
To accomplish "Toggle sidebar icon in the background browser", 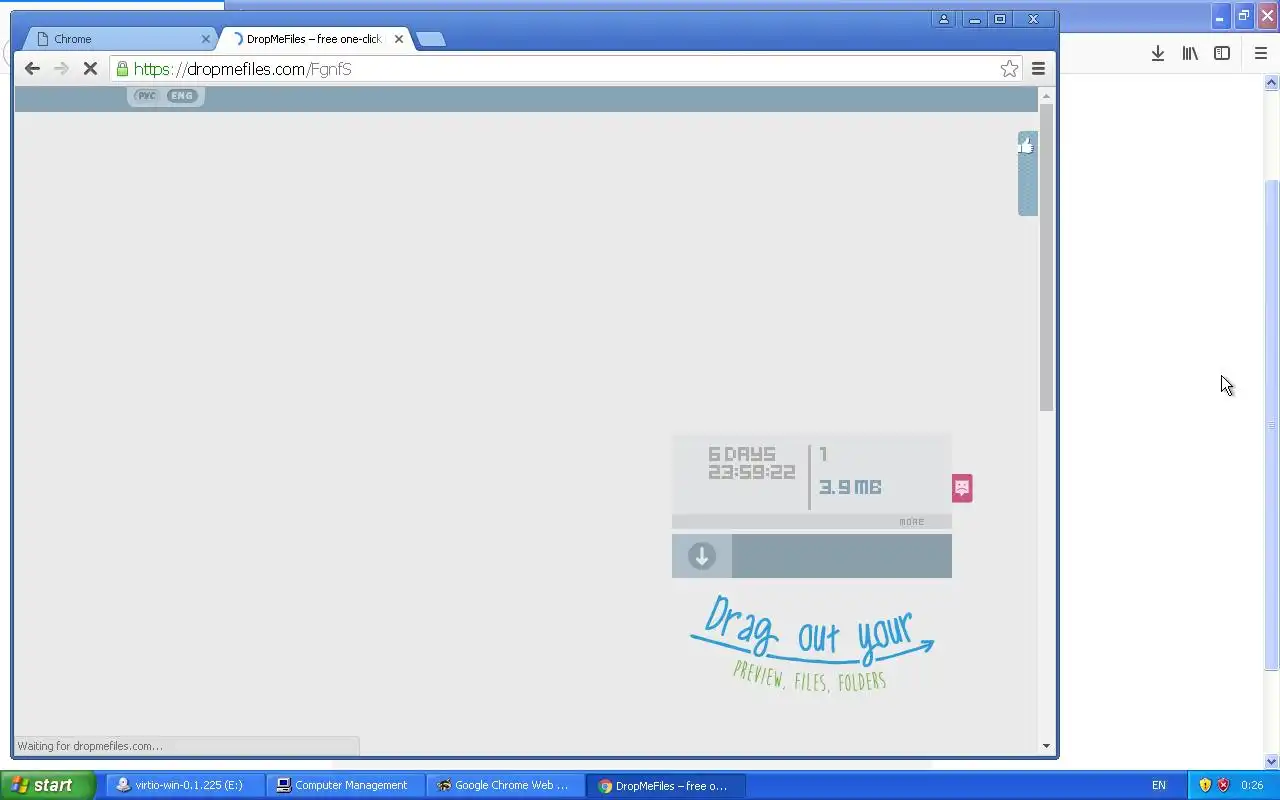I will [1222, 53].
